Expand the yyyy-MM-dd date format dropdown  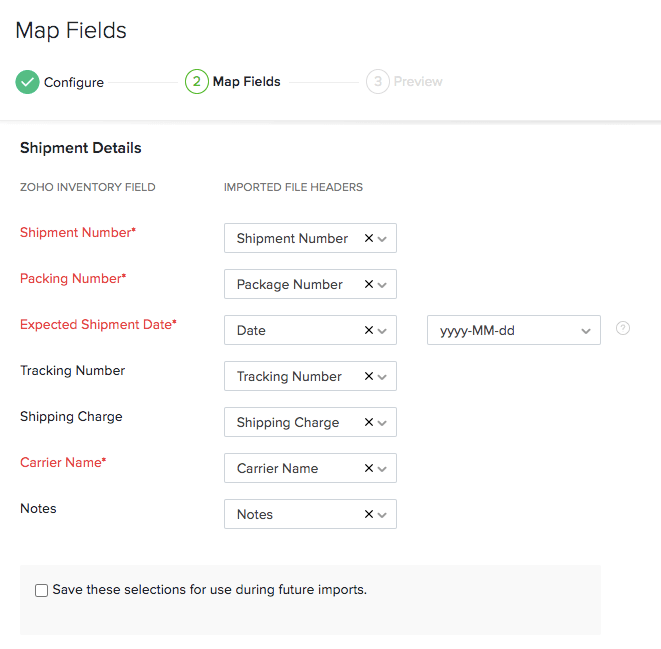pos(585,331)
